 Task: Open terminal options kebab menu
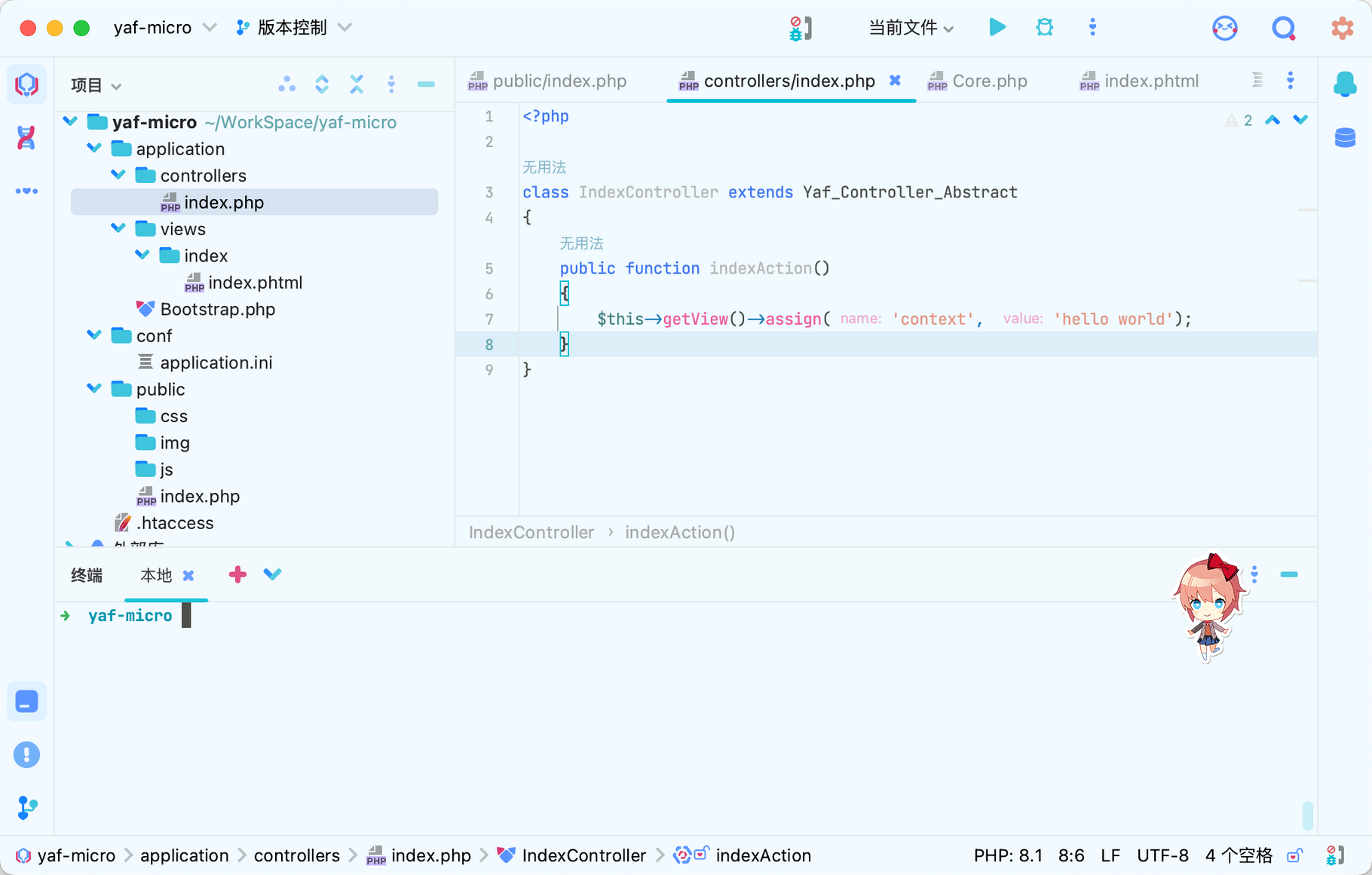tap(1254, 574)
